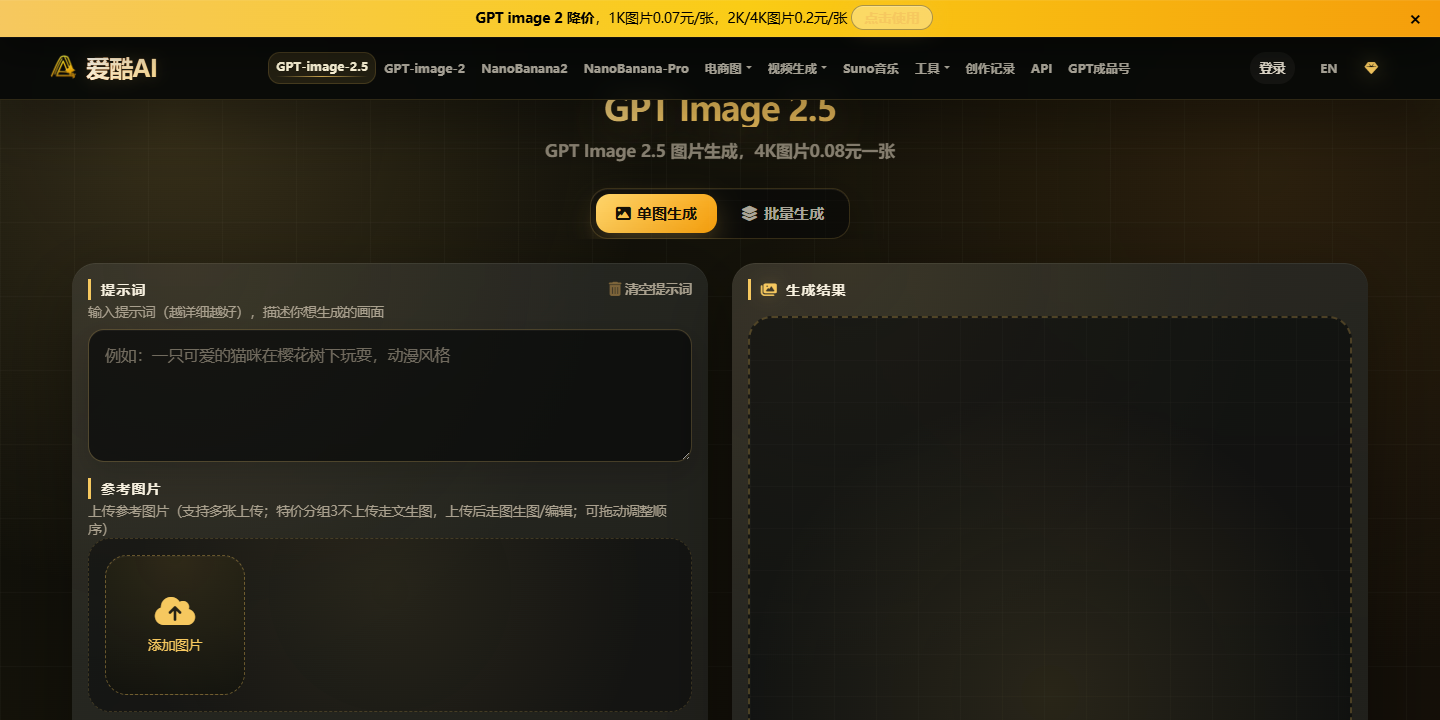The image size is (1440, 720).
Task: Click the 爱酷AI brand name text
Action: point(121,68)
